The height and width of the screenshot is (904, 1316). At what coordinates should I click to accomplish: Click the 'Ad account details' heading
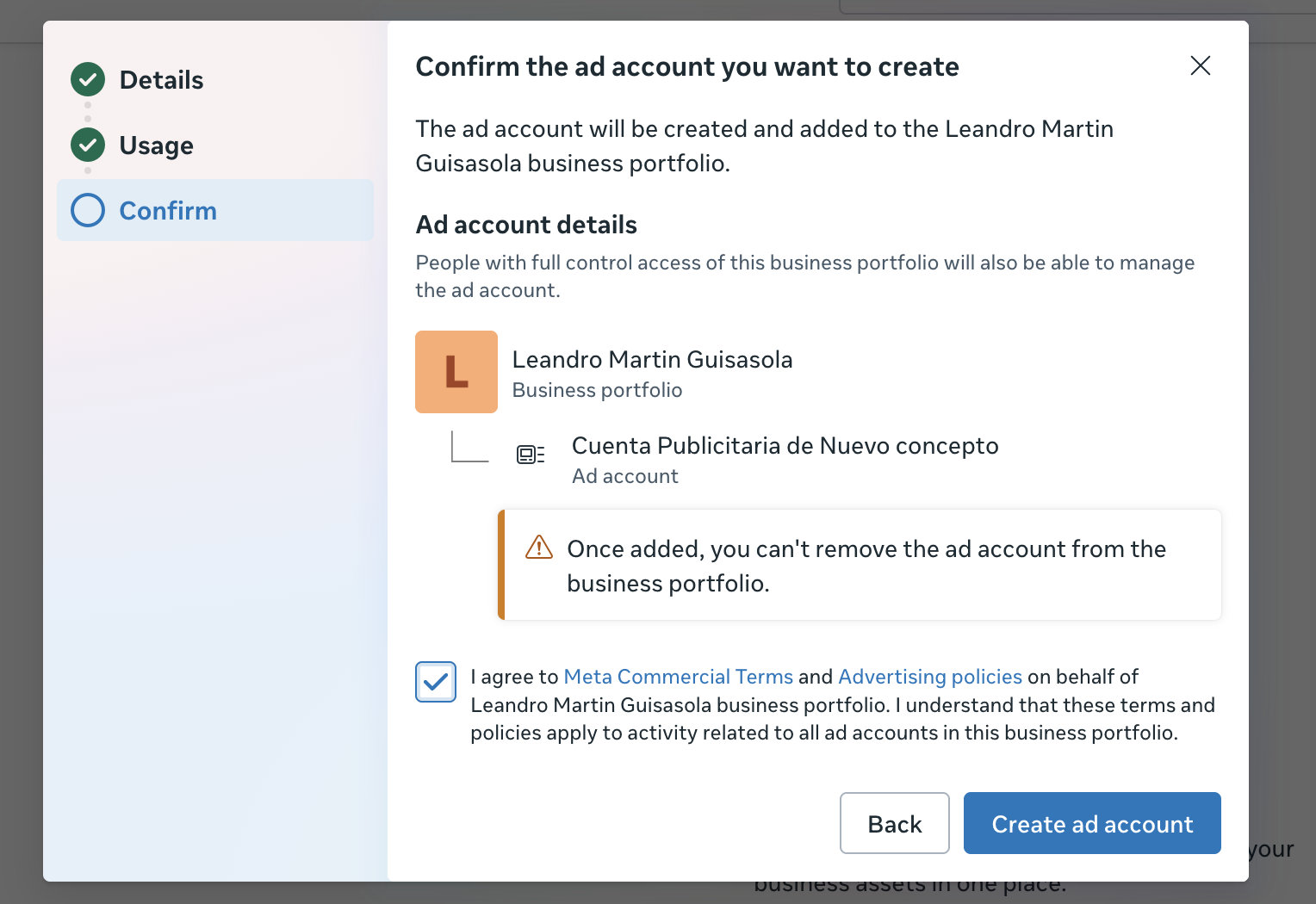[526, 225]
